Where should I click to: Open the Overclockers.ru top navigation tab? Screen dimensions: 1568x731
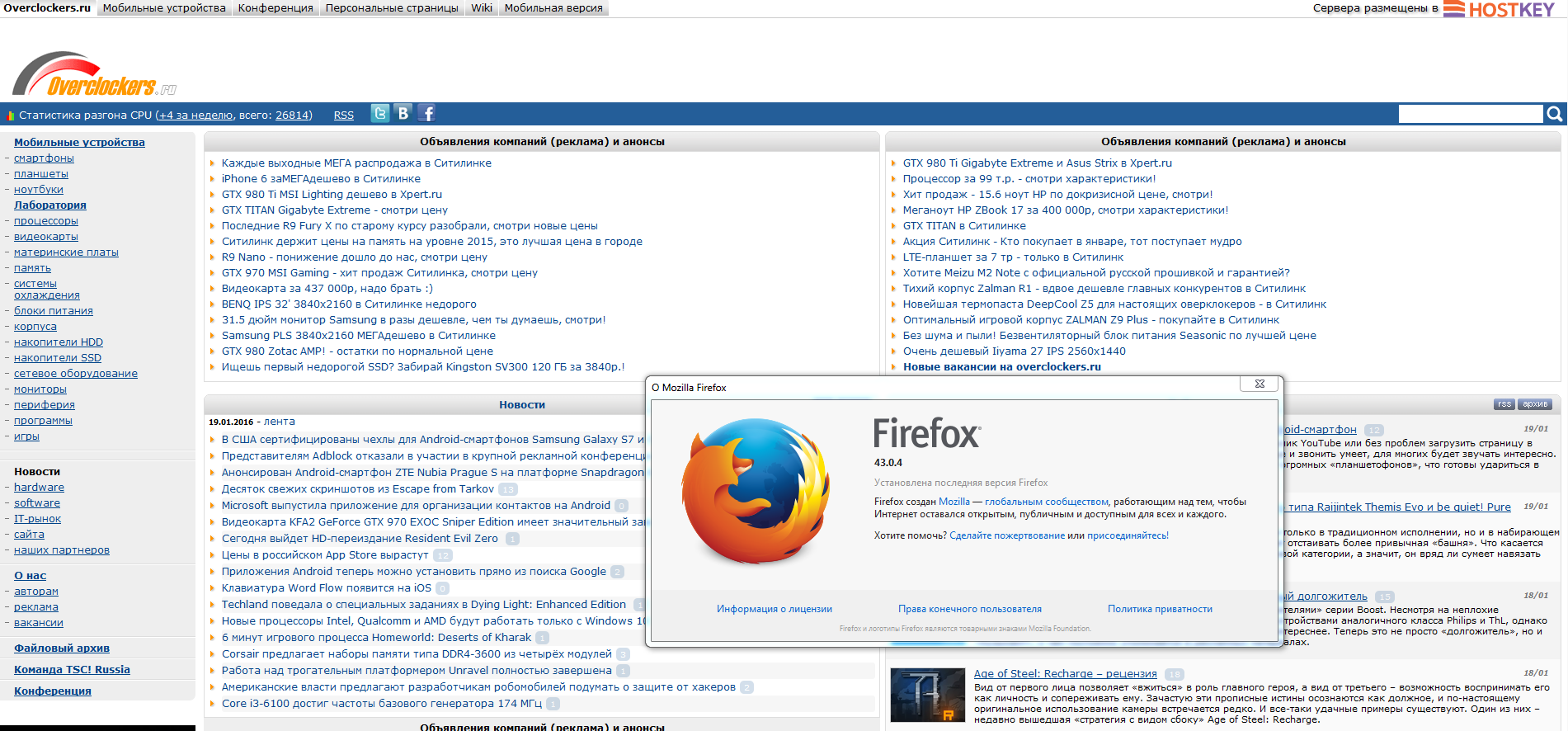pos(47,7)
